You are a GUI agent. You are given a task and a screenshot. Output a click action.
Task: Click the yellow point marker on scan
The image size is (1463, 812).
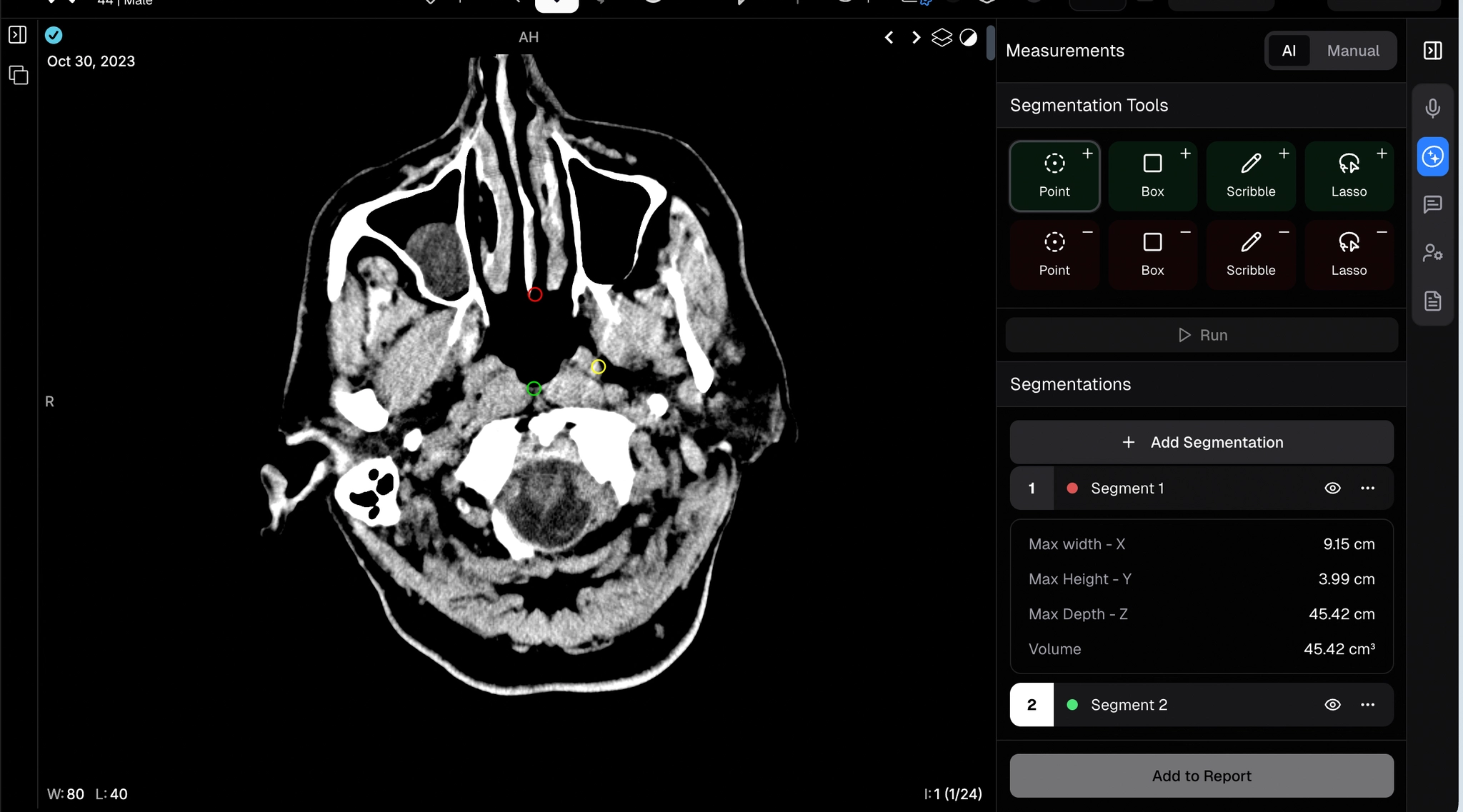click(x=599, y=366)
